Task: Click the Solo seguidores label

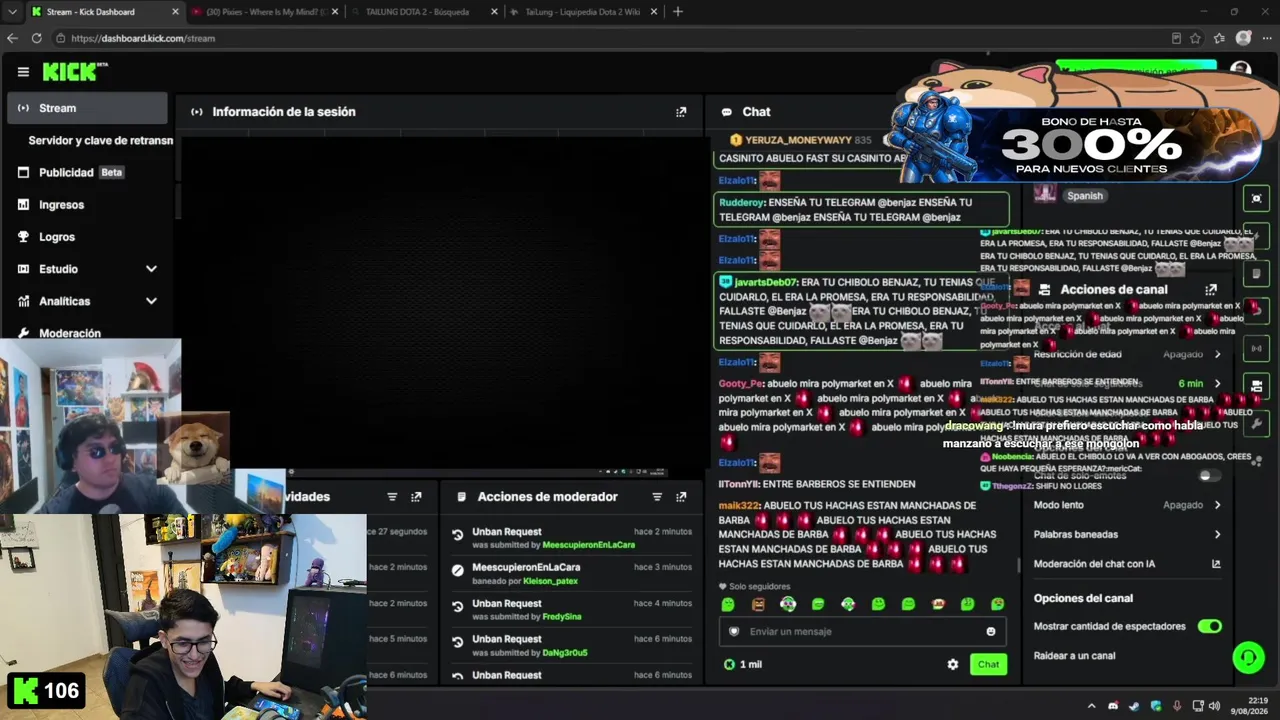Action: click(x=755, y=587)
